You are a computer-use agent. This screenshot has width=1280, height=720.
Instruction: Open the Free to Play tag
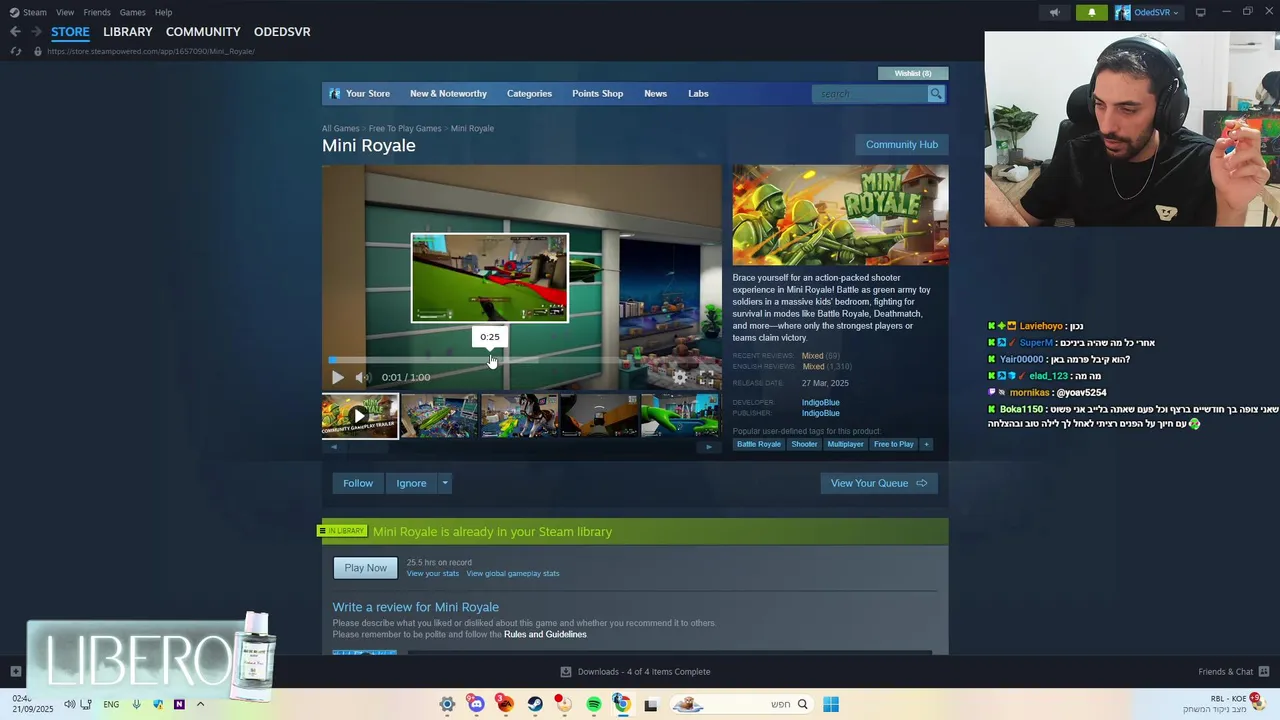(894, 444)
